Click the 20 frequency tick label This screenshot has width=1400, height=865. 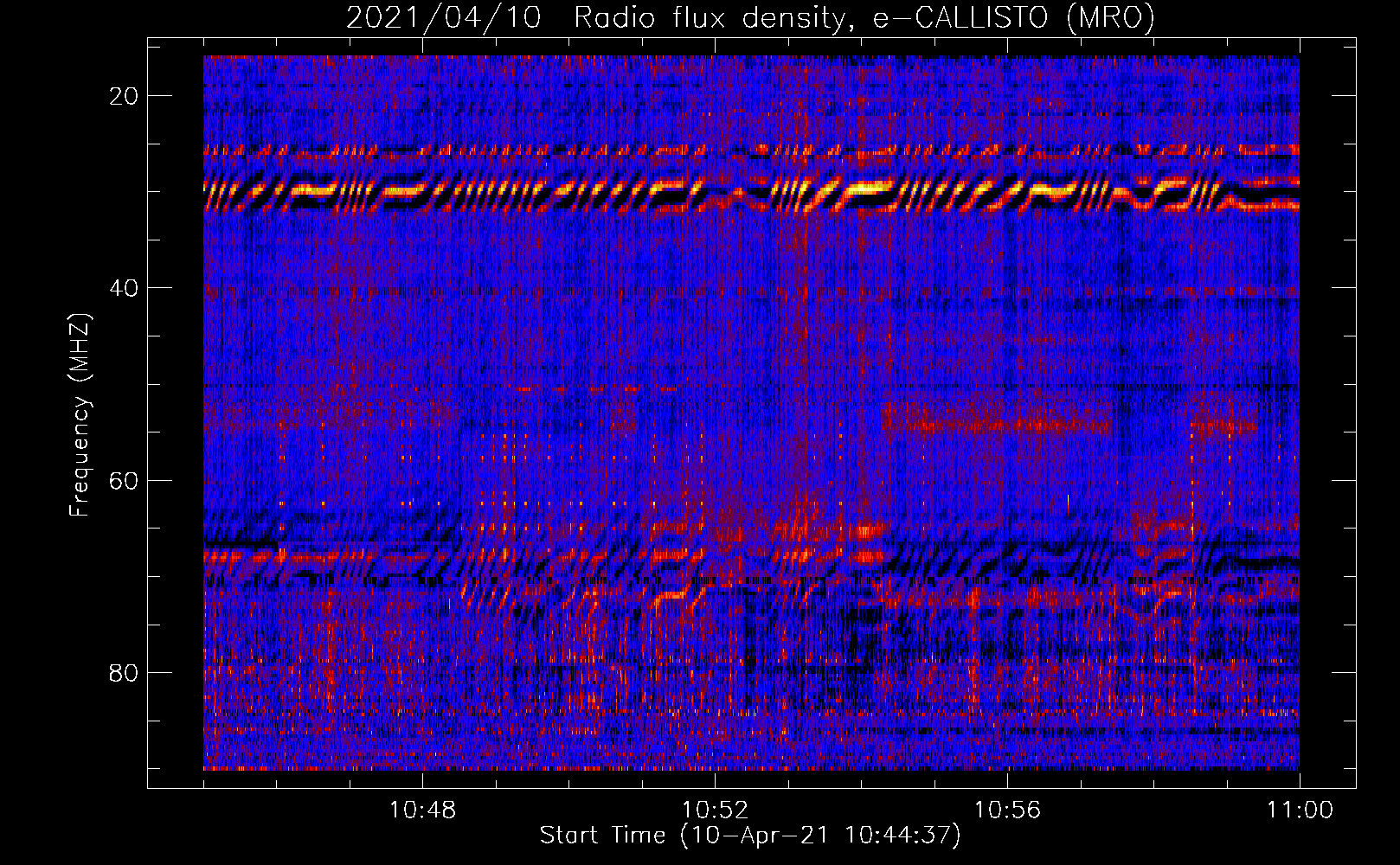tap(125, 96)
